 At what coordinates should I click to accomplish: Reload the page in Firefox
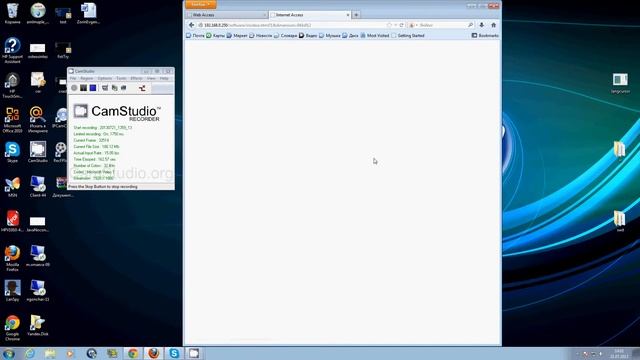(402, 25)
